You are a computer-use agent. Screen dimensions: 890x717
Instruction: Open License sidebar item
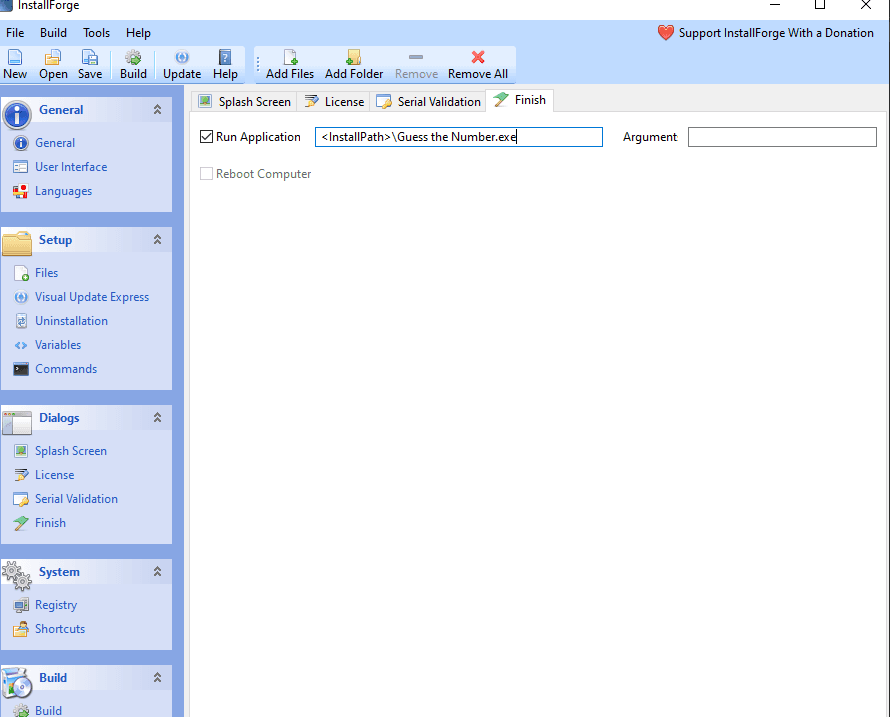pos(54,475)
